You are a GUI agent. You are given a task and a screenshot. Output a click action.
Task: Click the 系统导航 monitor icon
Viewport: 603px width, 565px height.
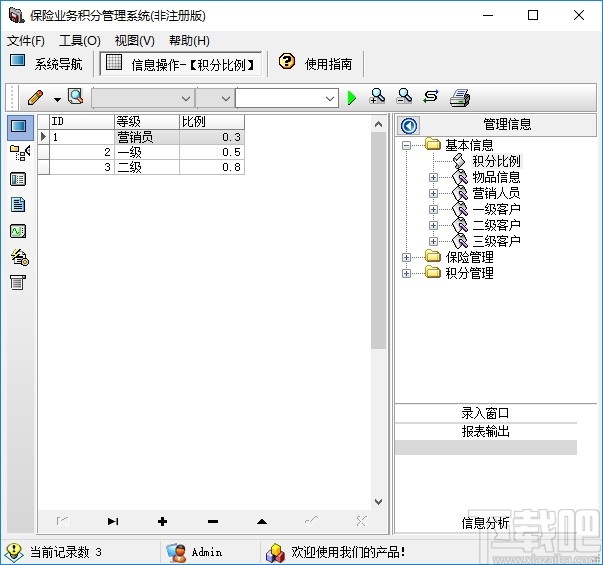tap(17, 61)
